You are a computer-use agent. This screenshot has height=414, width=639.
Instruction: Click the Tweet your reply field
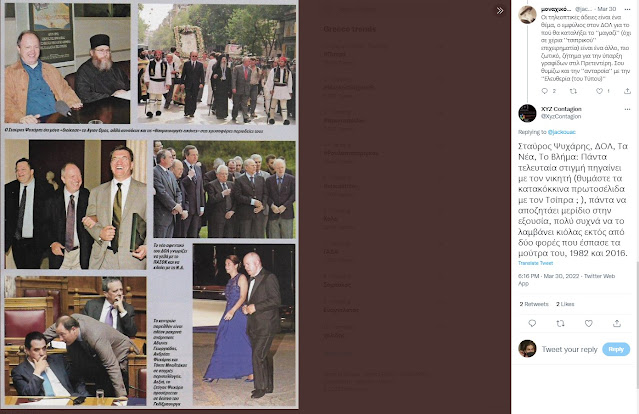pos(569,349)
